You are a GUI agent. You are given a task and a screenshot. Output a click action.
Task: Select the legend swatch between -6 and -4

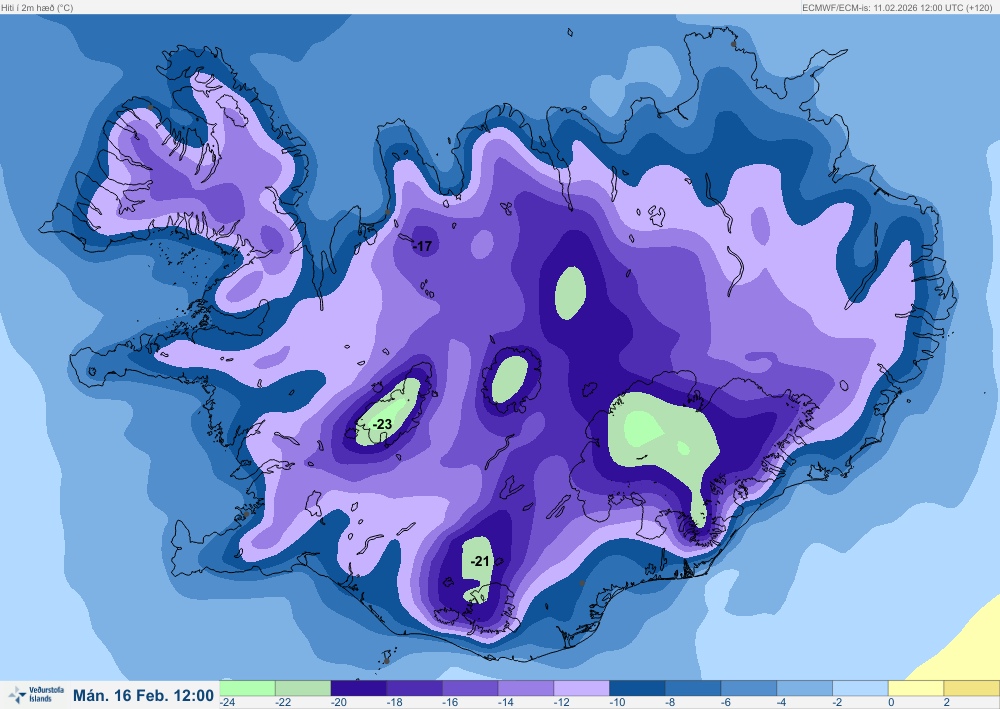pos(749,688)
